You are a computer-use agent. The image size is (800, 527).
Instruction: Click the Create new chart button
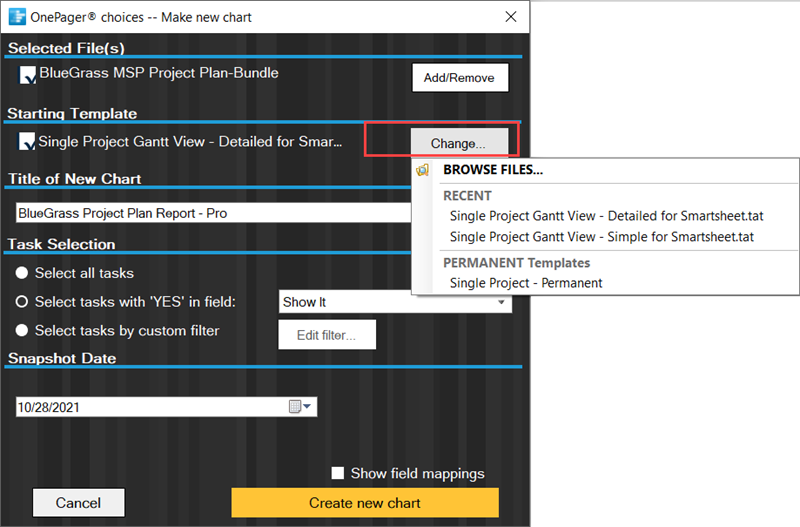tap(365, 503)
